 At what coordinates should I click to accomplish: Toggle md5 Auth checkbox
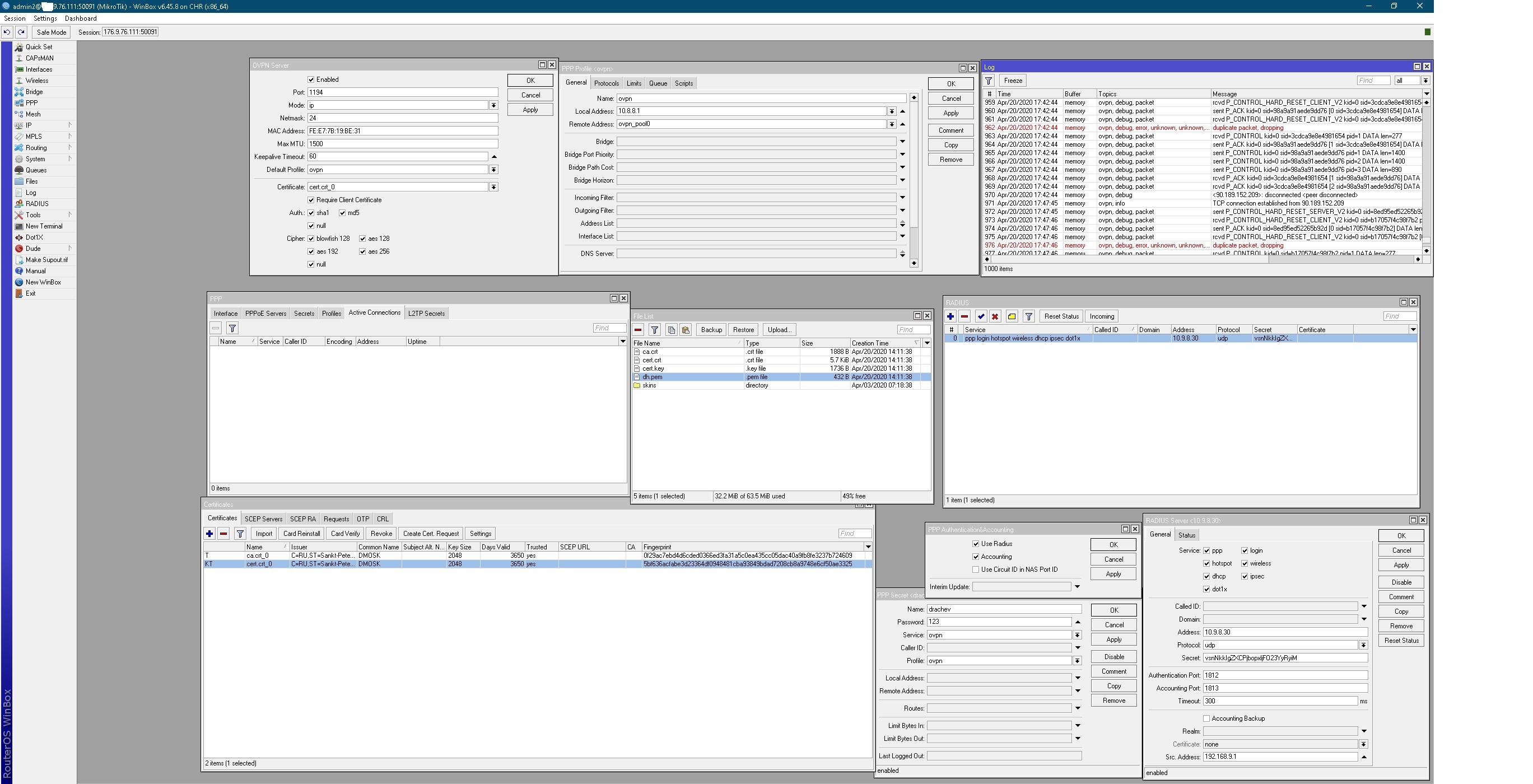[x=342, y=213]
